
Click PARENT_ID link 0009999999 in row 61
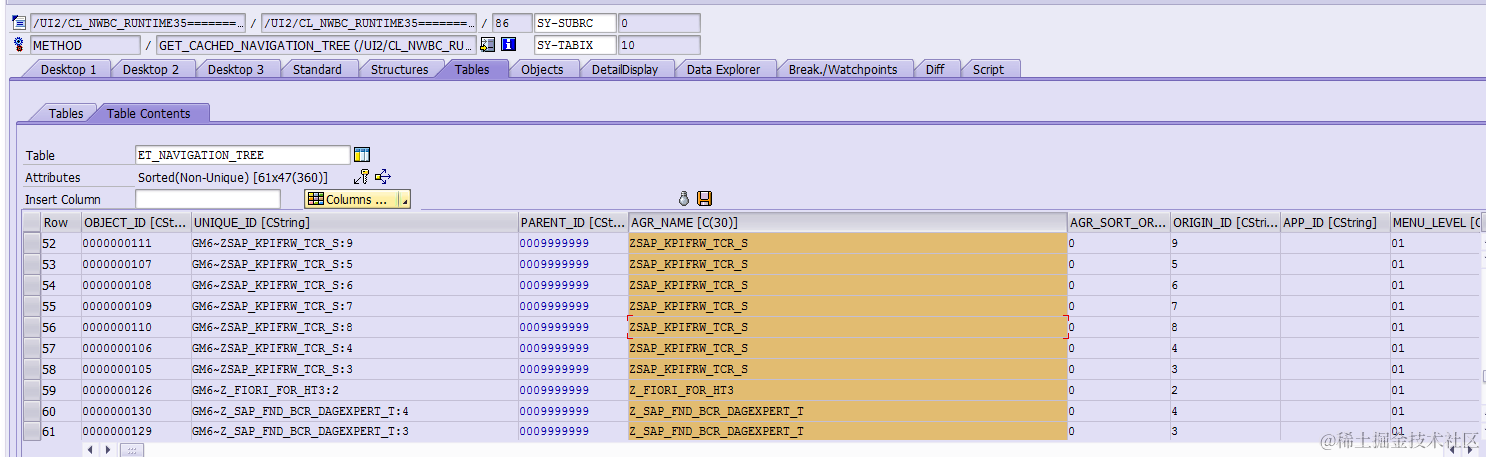[x=554, y=432]
